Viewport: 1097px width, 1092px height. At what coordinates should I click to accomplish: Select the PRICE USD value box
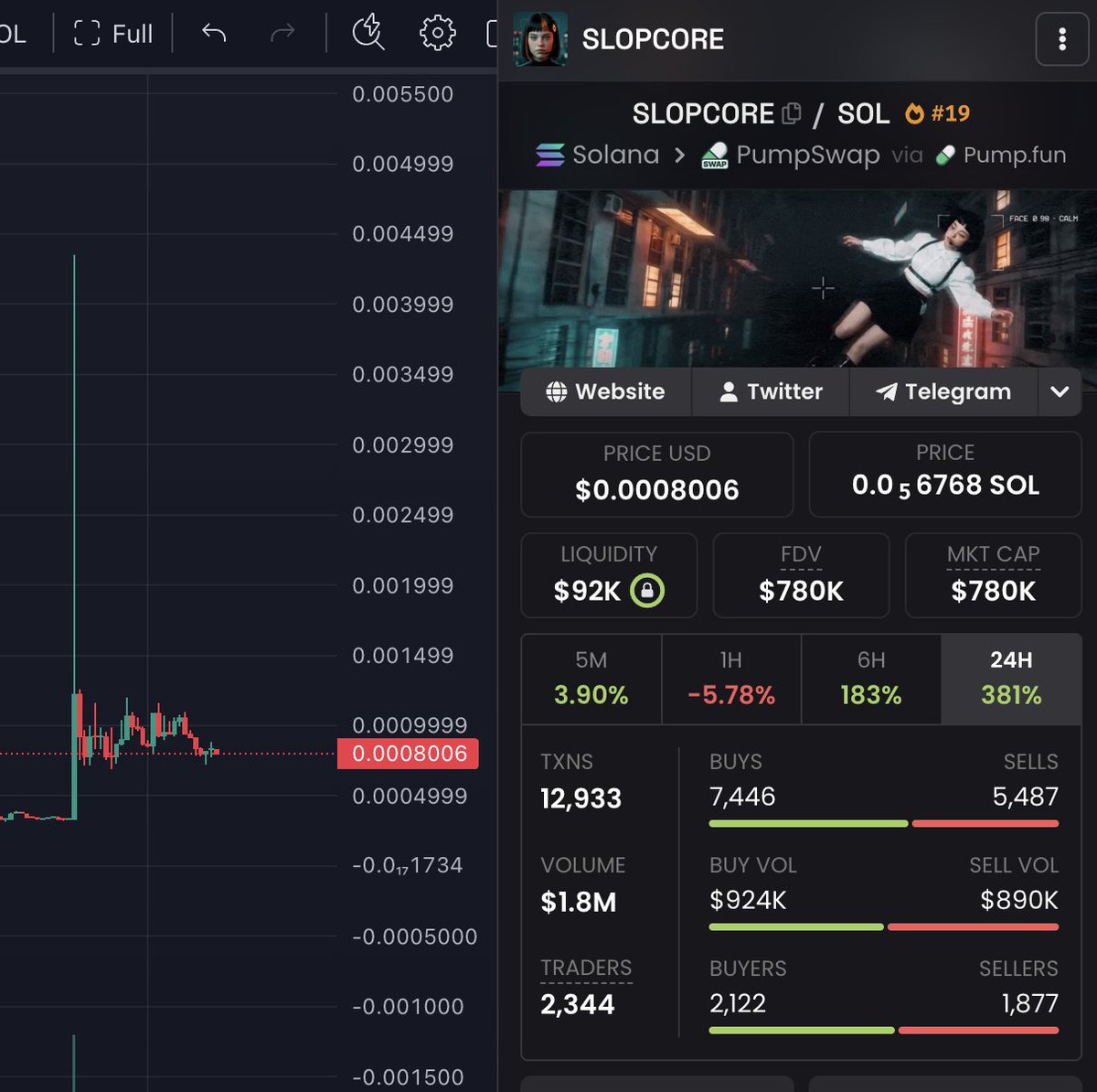click(656, 475)
